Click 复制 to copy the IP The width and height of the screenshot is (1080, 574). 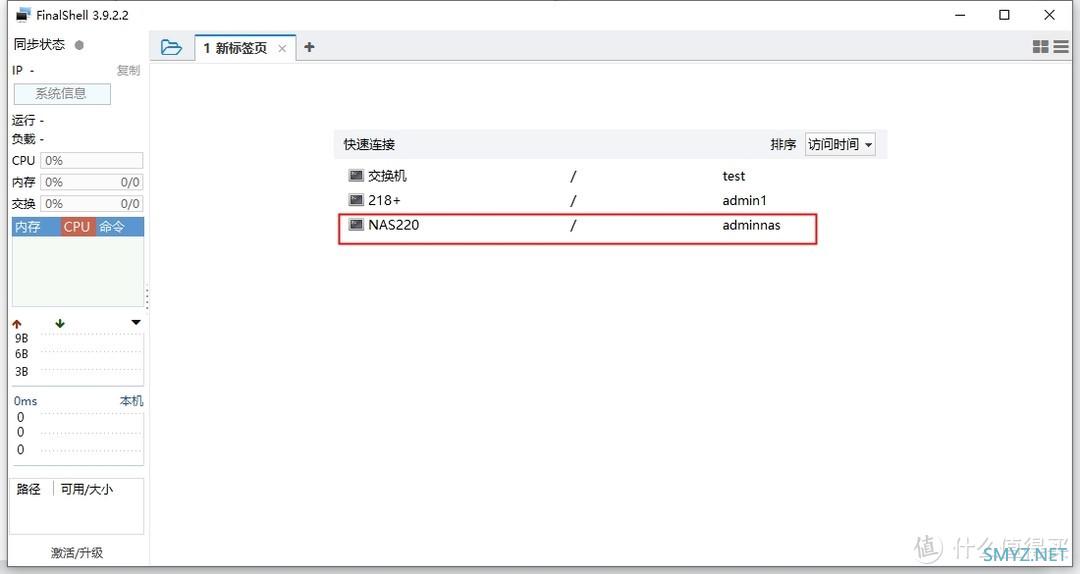[128, 70]
